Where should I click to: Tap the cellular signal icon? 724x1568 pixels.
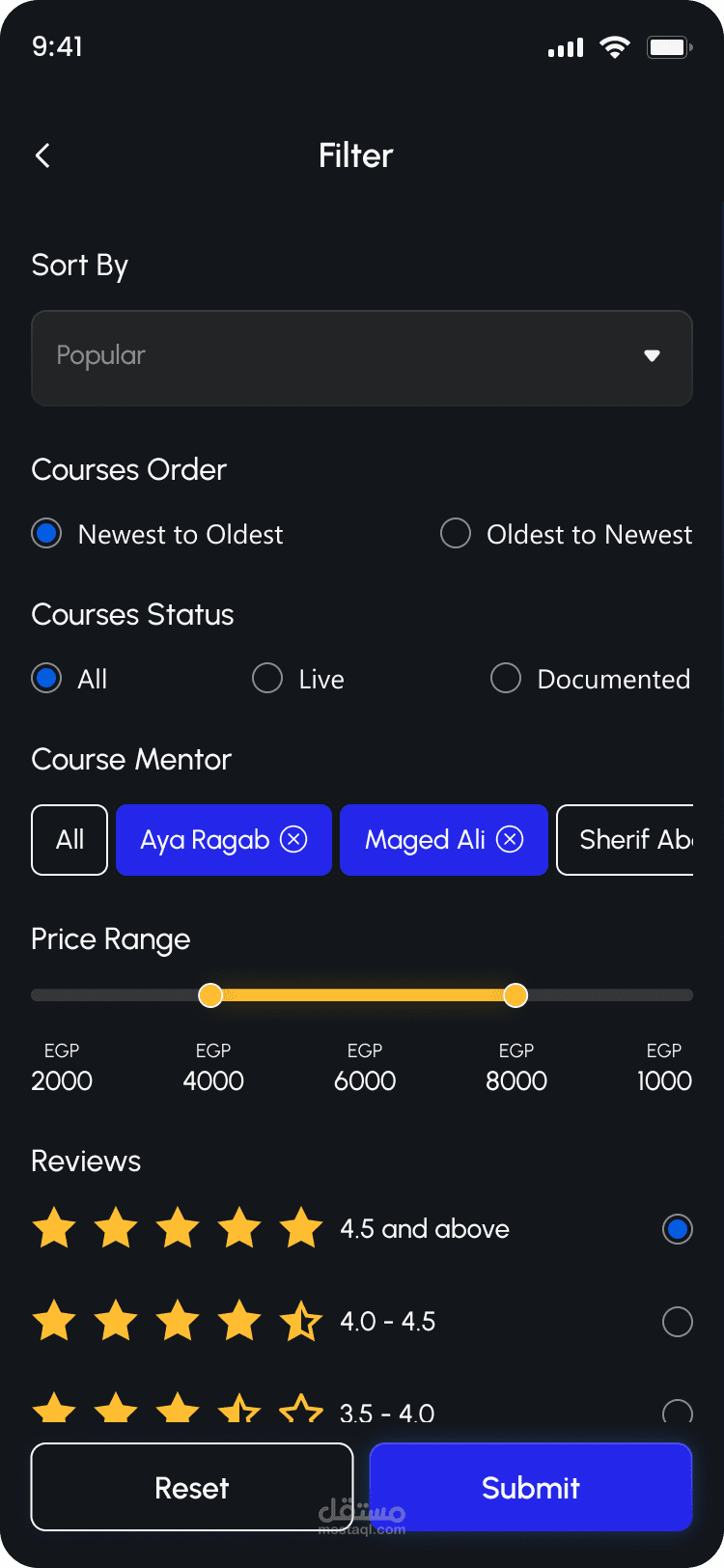566,48
